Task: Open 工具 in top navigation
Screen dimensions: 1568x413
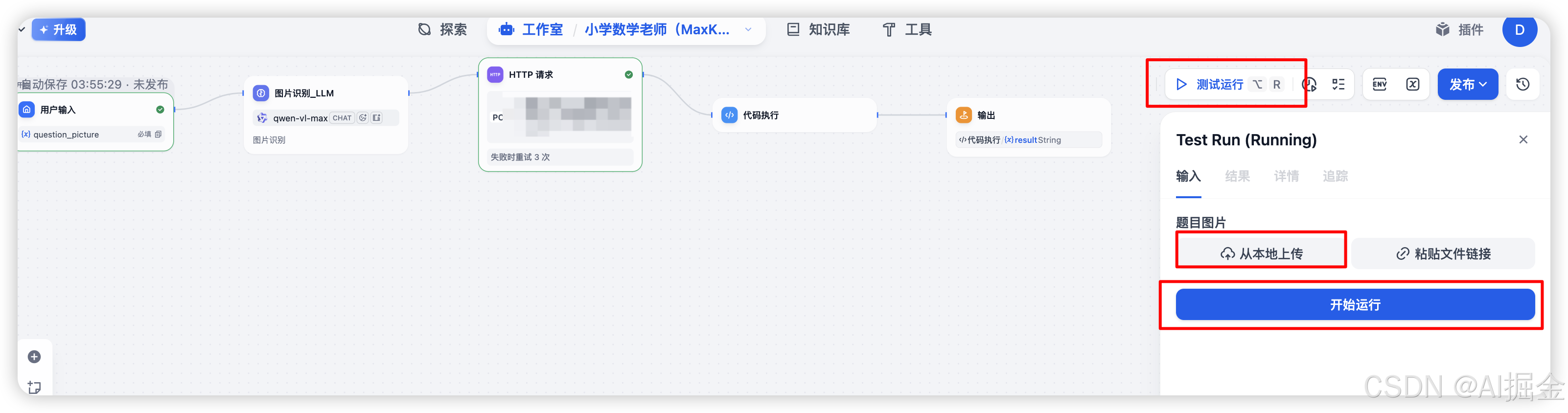Action: 907,29
